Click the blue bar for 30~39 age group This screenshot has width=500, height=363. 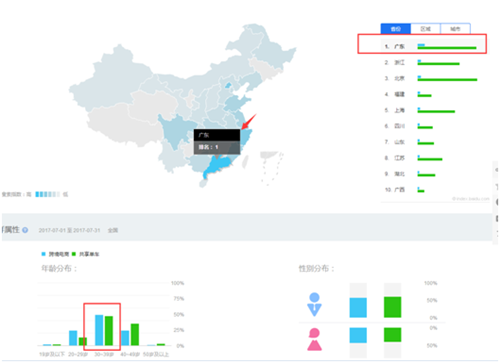pos(99,330)
